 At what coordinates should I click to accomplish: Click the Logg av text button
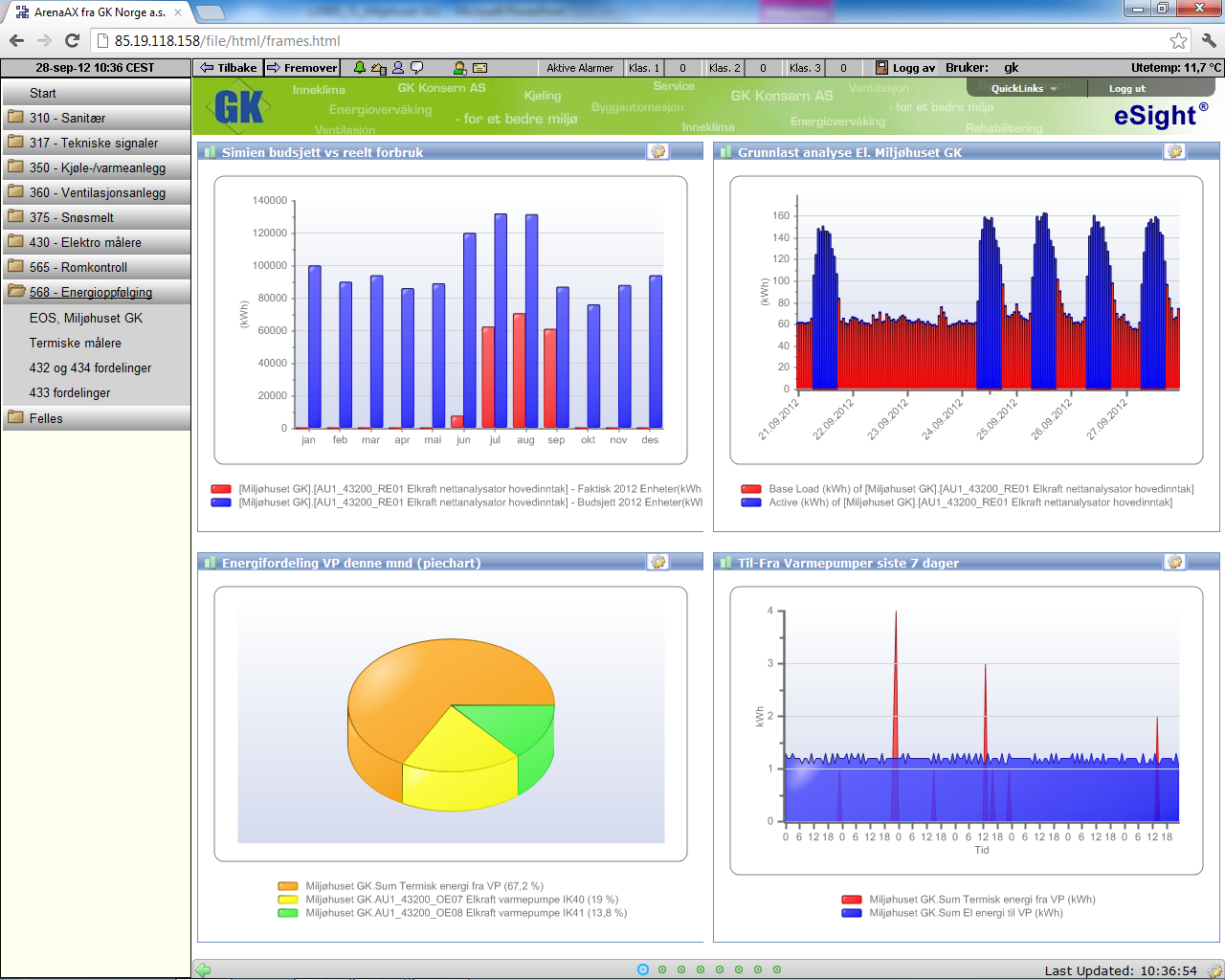tap(914, 68)
